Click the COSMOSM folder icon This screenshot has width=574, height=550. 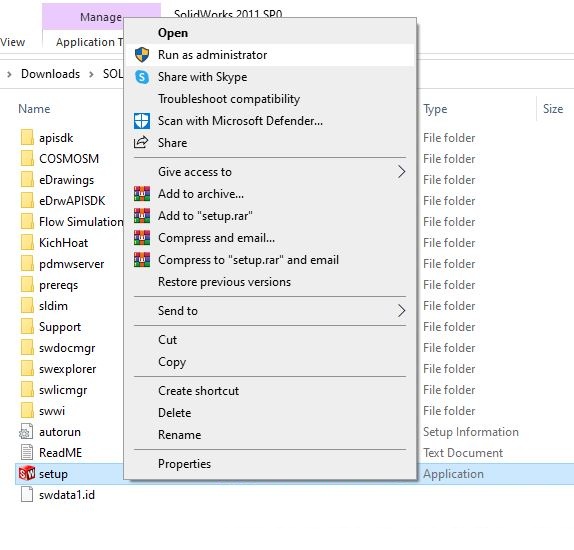click(27, 159)
